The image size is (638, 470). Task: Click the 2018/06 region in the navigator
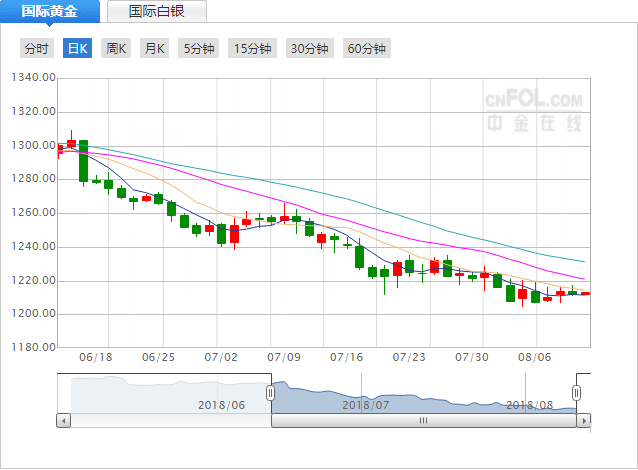tap(221, 405)
